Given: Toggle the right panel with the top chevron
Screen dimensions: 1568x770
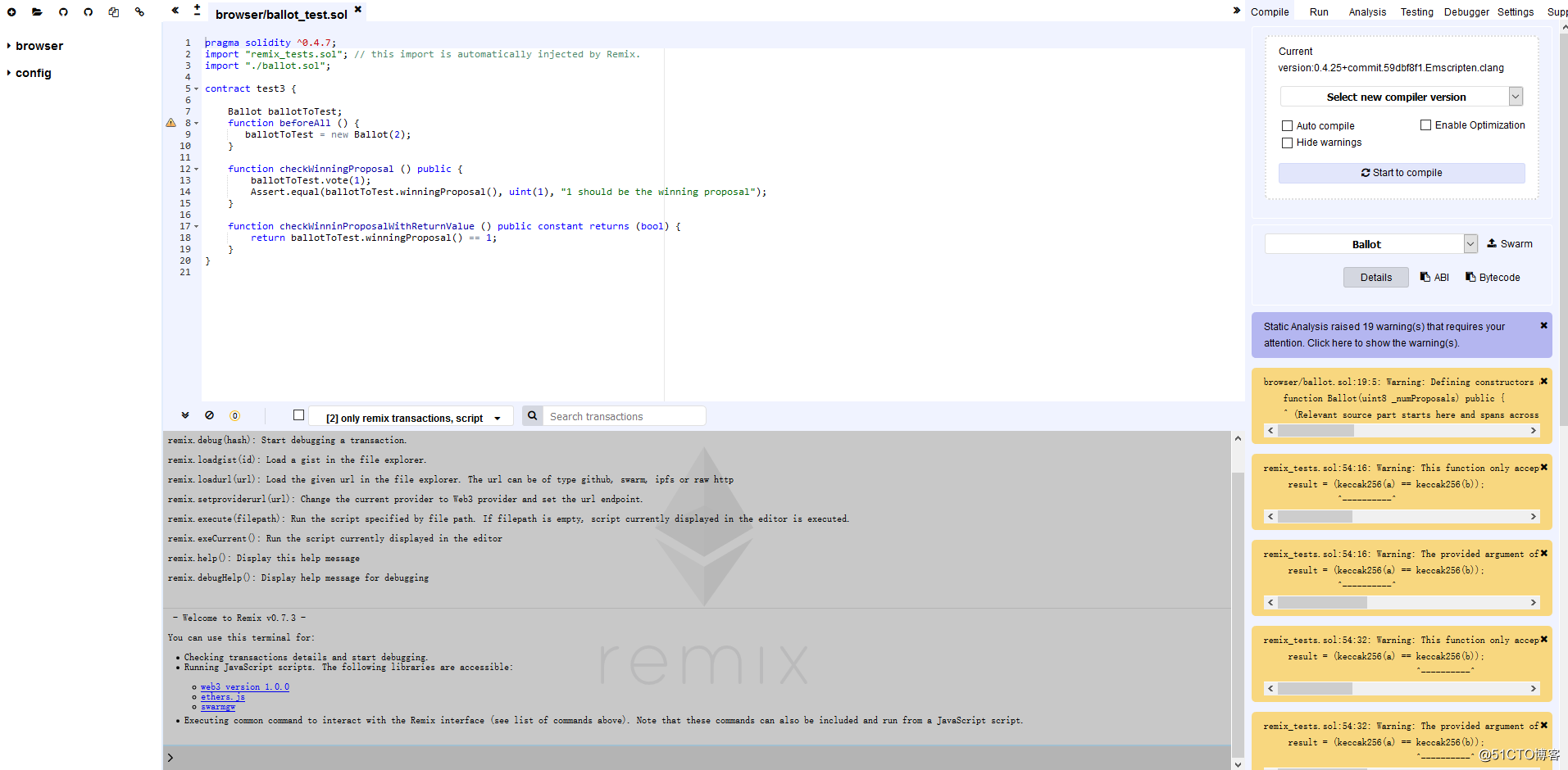Looking at the screenshot, I should pos(1237,11).
